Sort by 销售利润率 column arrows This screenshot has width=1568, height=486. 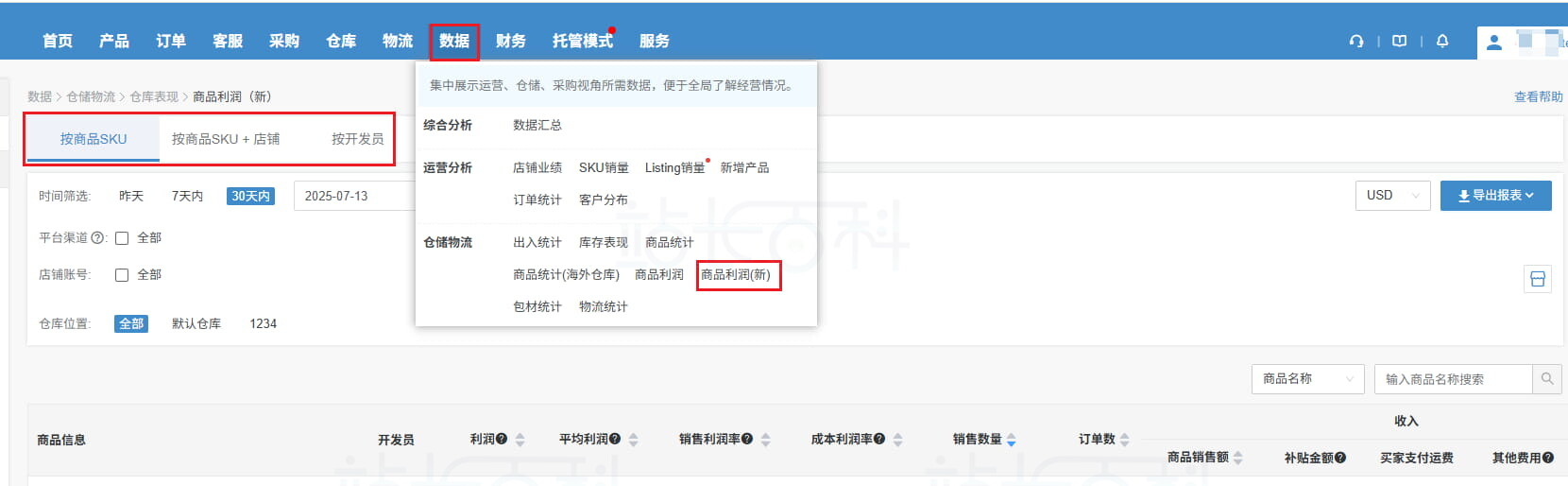(765, 440)
